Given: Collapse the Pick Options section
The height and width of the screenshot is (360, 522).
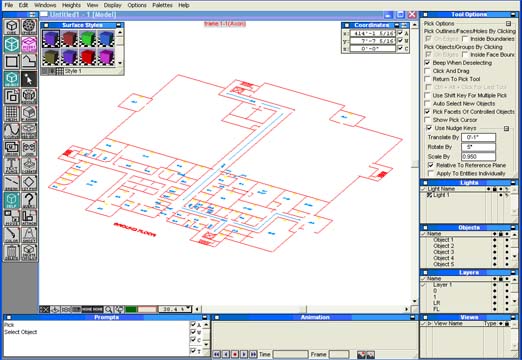Looking at the screenshot, I should pyautogui.click(x=508, y=23).
